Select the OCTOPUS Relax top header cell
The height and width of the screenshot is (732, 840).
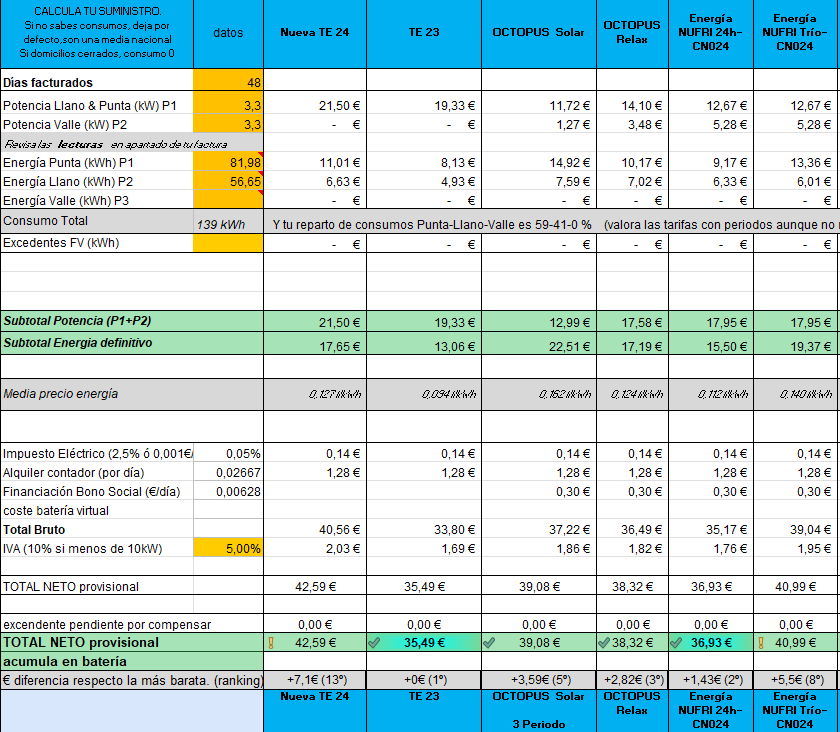(633, 34)
